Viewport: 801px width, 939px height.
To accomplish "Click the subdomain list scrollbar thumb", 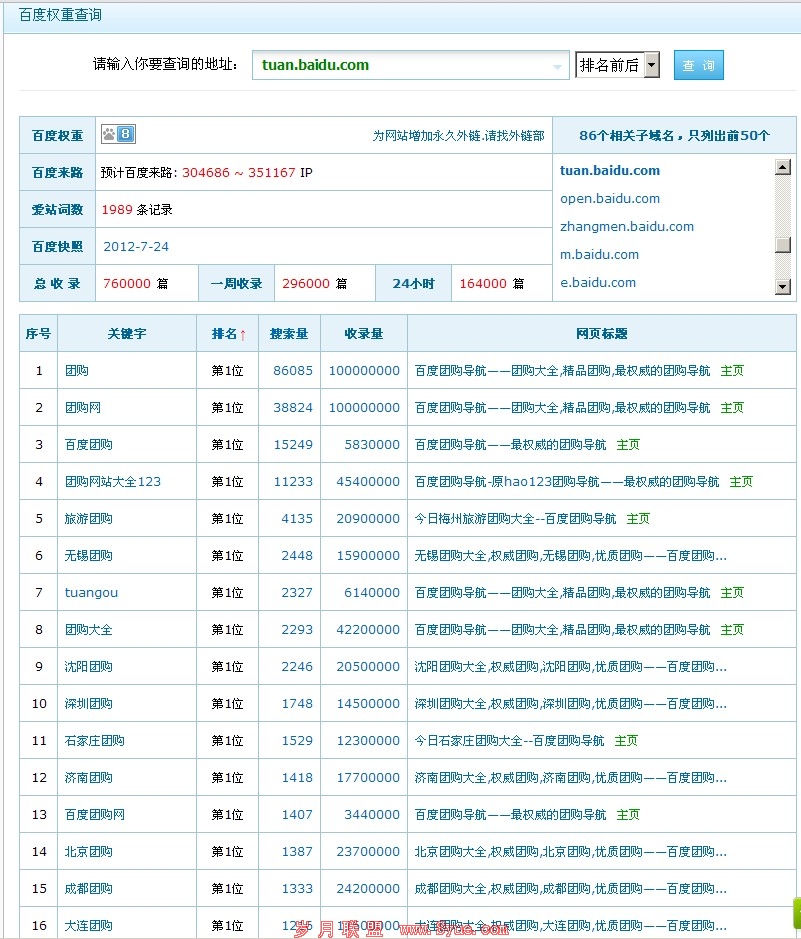I will (x=782, y=245).
